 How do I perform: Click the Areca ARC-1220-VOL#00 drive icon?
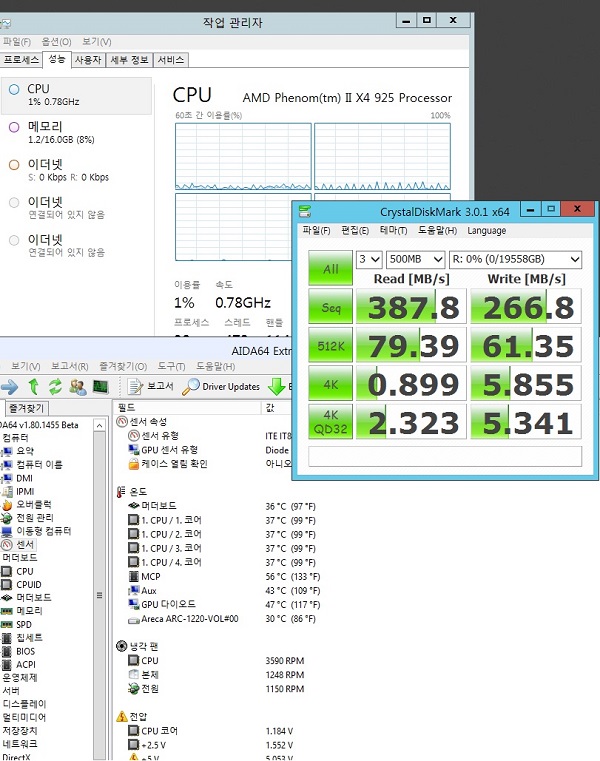pyautogui.click(x=133, y=619)
